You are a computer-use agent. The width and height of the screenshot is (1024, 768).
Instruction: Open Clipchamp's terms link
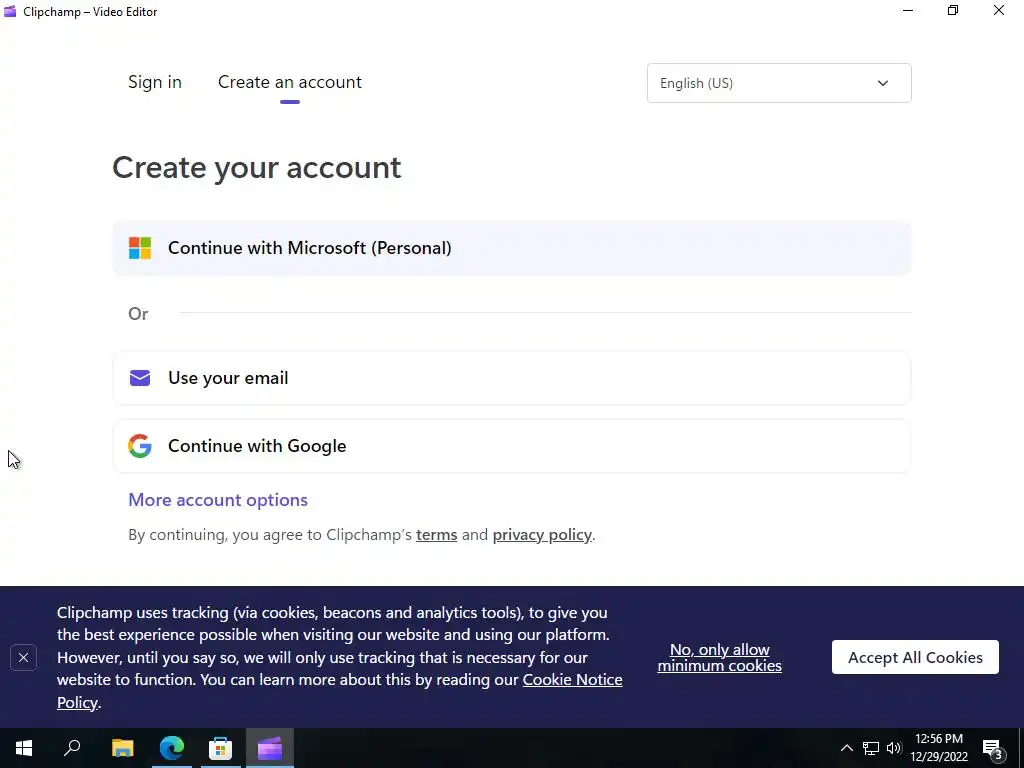coord(436,535)
